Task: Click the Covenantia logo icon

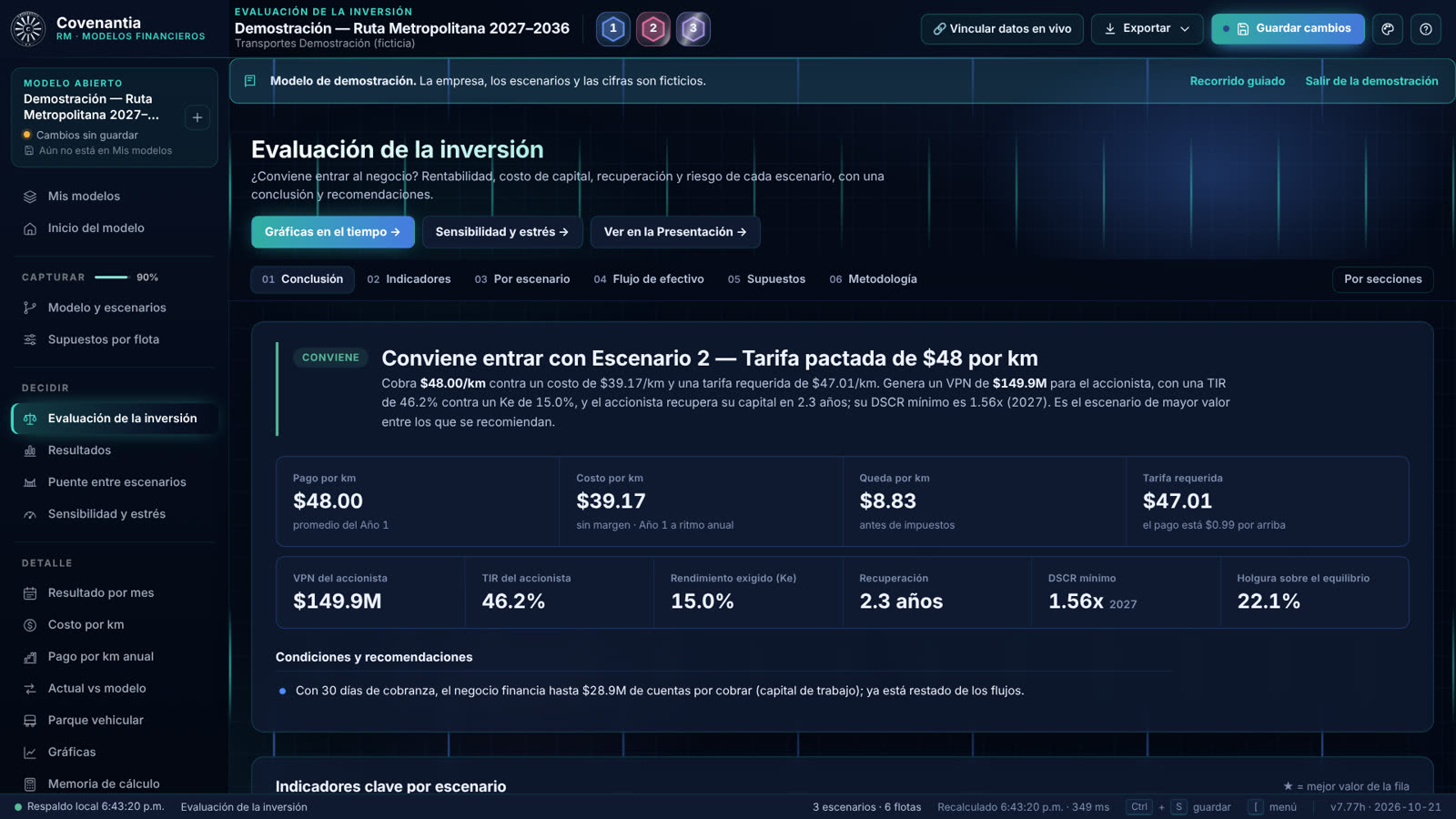Action: point(28,29)
